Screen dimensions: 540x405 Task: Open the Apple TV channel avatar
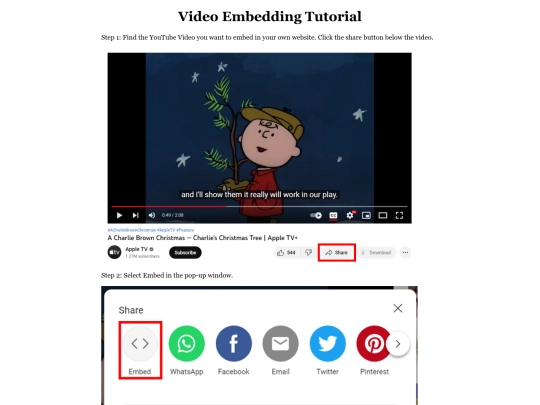114,252
